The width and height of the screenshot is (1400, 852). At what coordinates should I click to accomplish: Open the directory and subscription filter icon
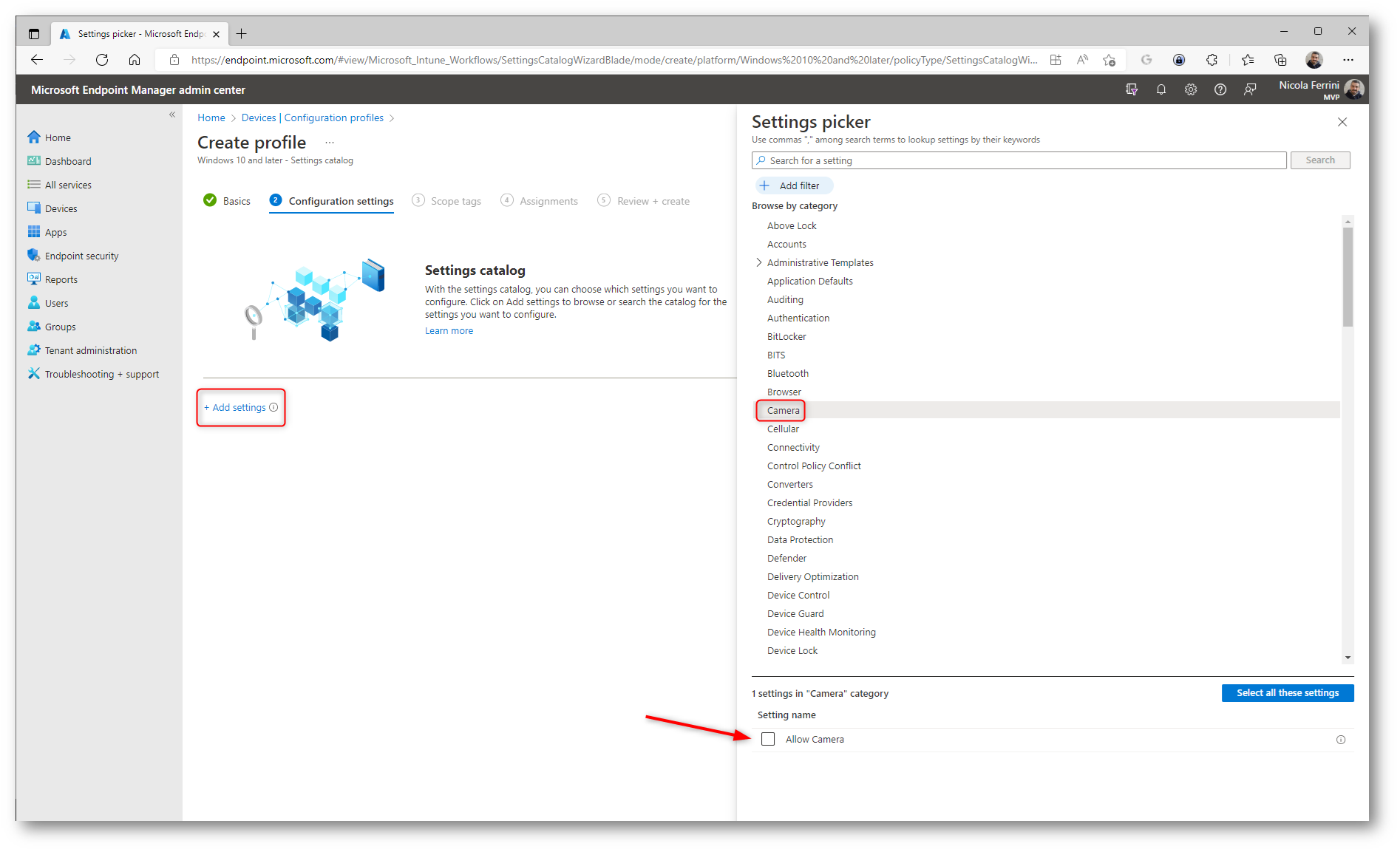click(1132, 89)
